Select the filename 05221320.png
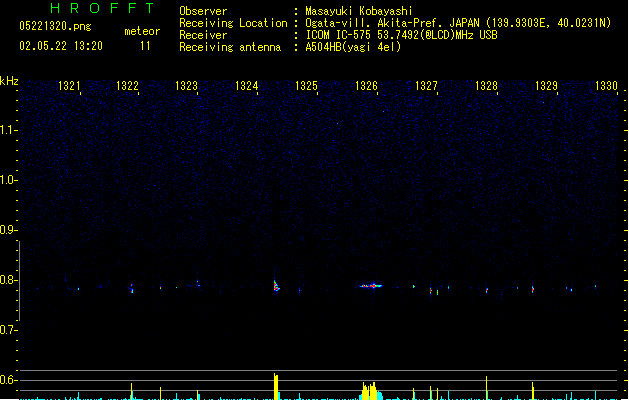Image resolution: width=629 pixels, height=400 pixels. coord(55,26)
